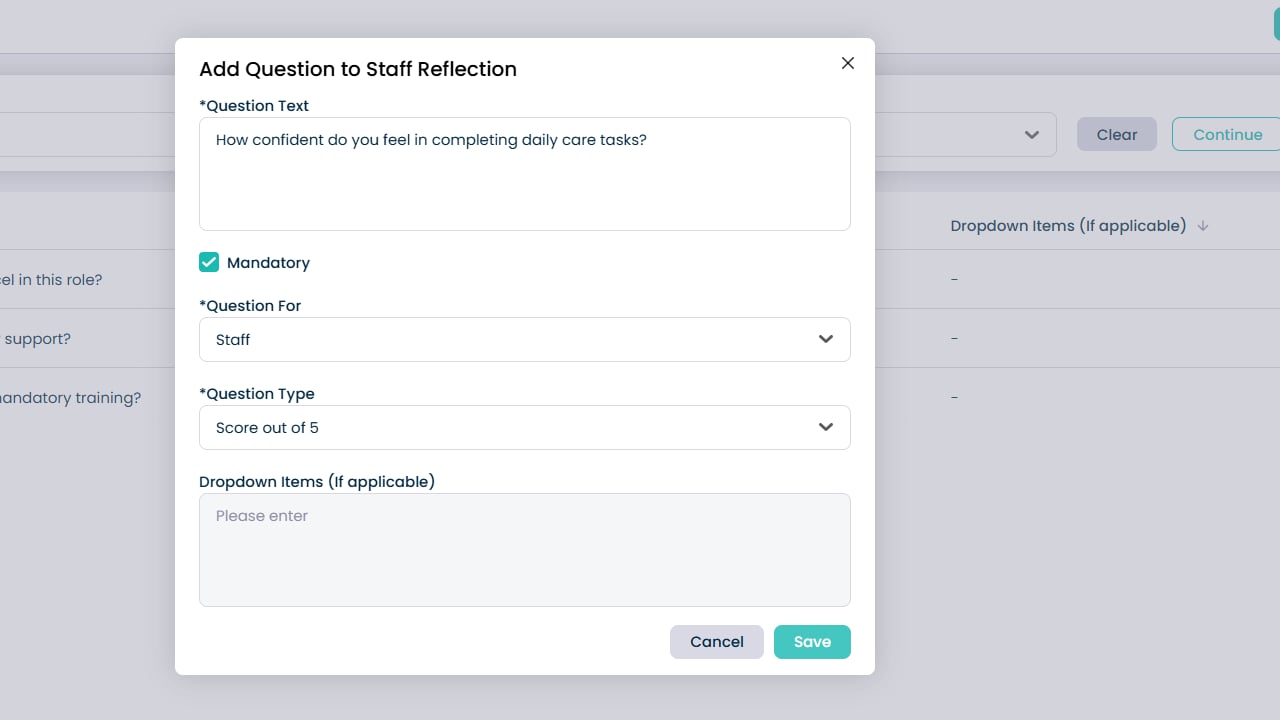Click the Question Type chevron arrow
The height and width of the screenshot is (720, 1280).
[826, 427]
